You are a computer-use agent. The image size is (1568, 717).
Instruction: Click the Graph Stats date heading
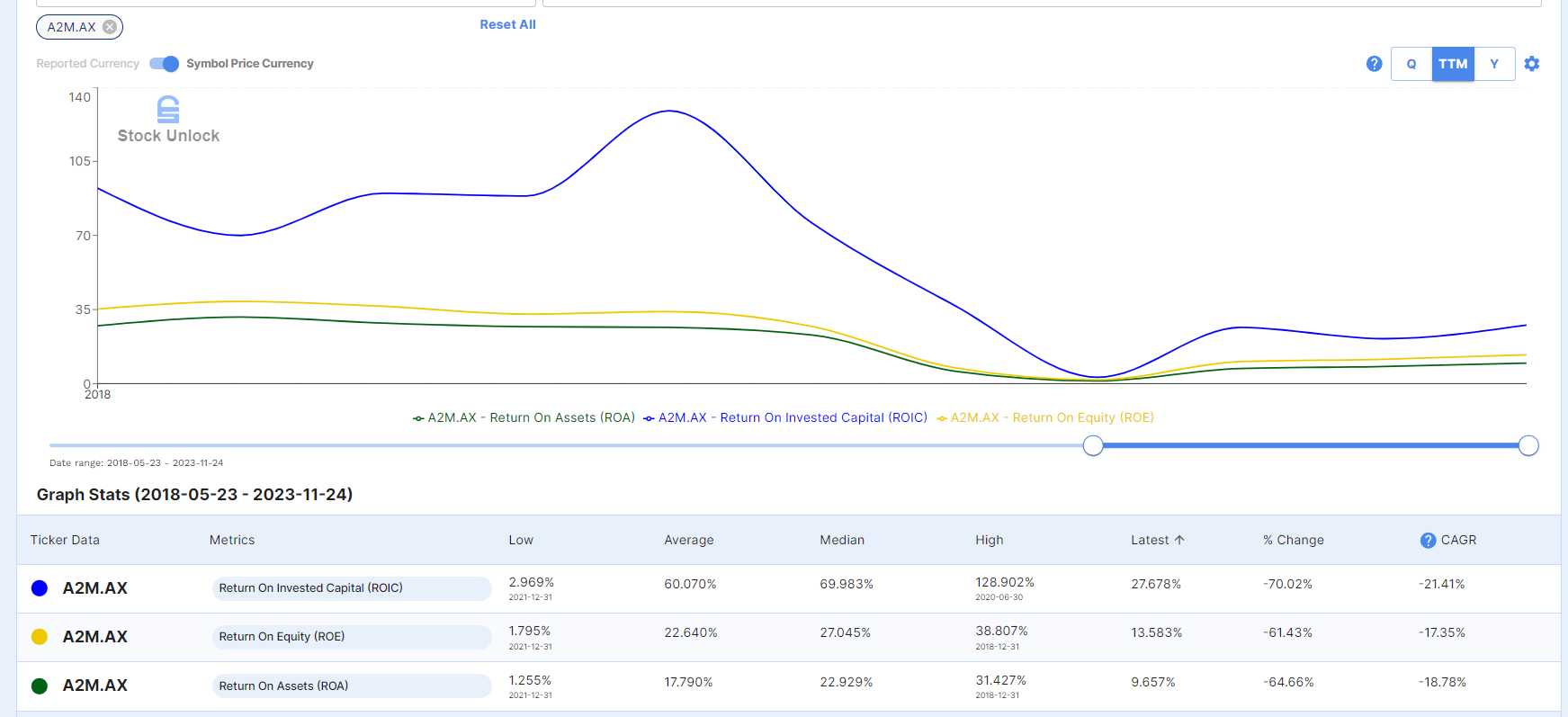click(194, 495)
